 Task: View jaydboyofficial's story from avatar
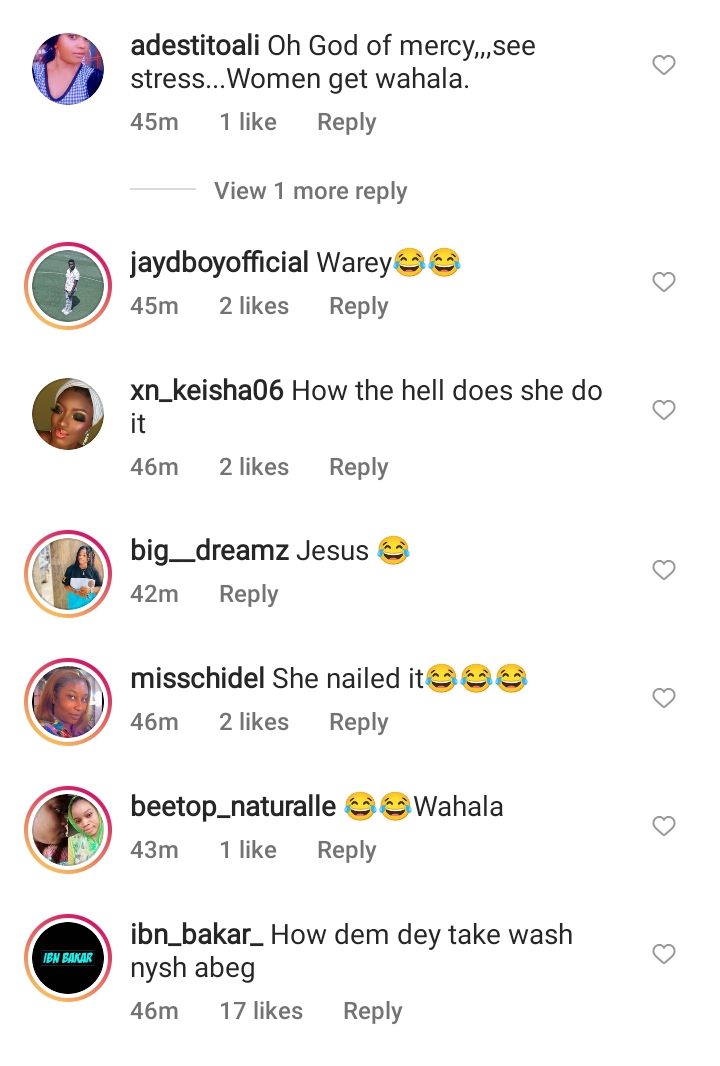pos(68,286)
